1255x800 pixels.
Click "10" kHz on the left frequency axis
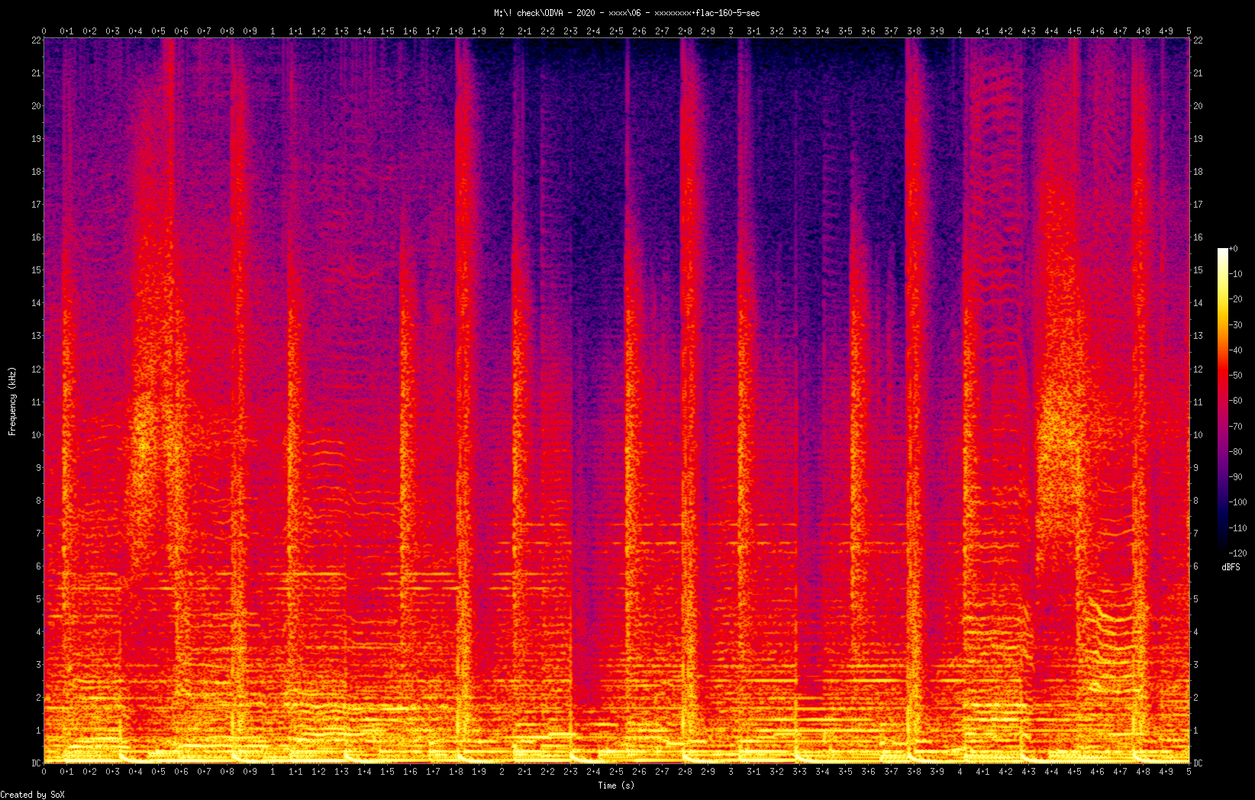click(x=34, y=434)
